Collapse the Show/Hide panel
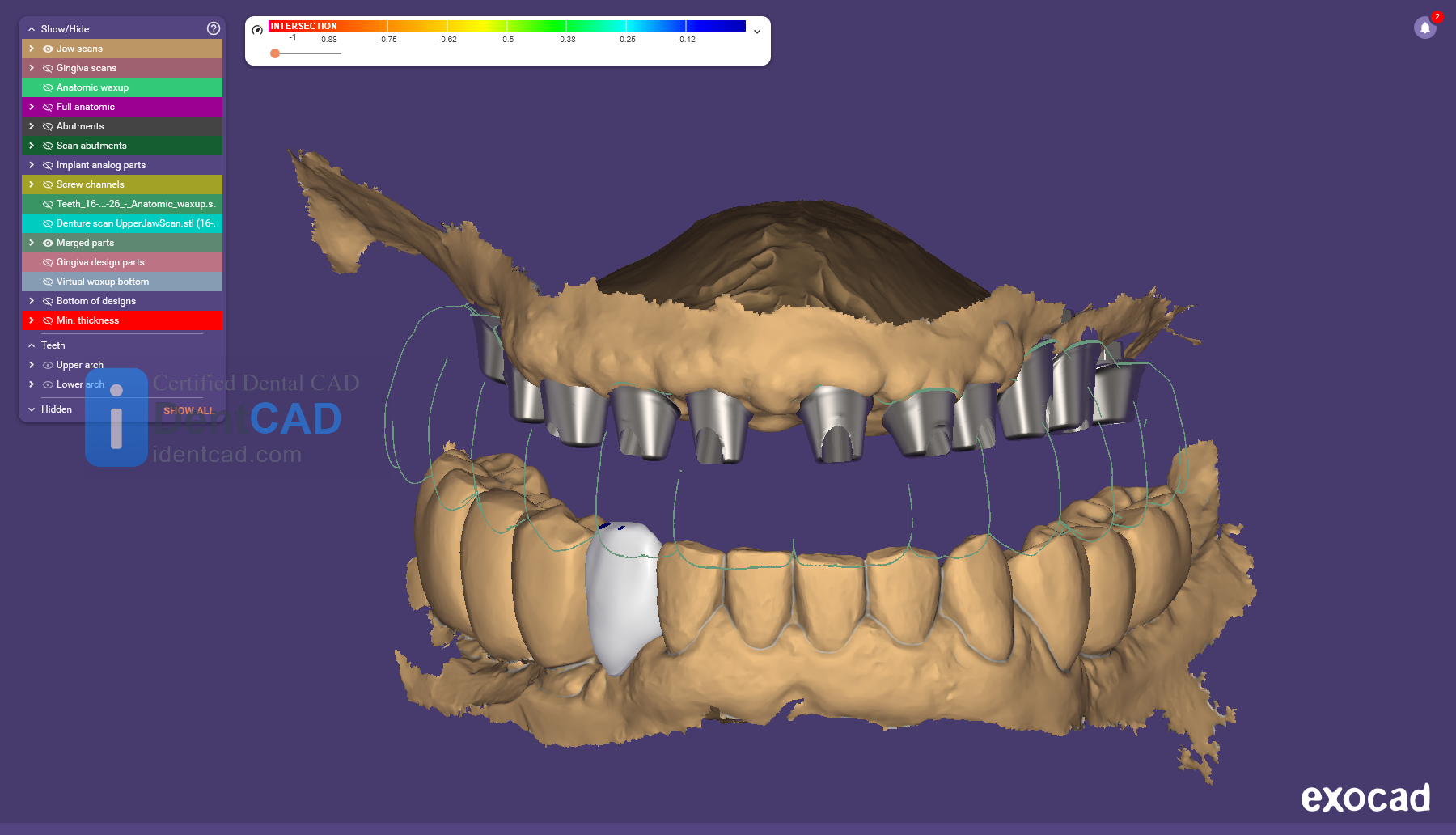Image resolution: width=1456 pixels, height=835 pixels. coord(32,29)
